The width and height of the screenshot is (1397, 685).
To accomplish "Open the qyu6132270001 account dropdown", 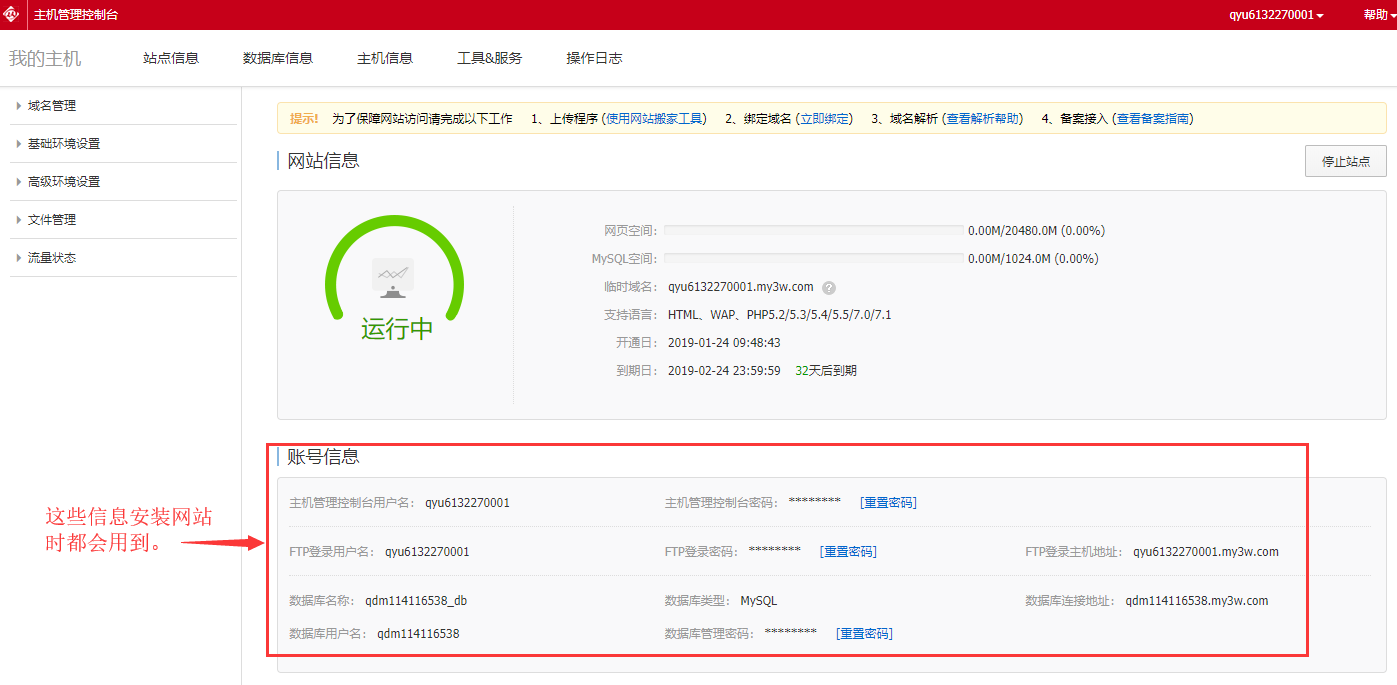I will point(1276,15).
